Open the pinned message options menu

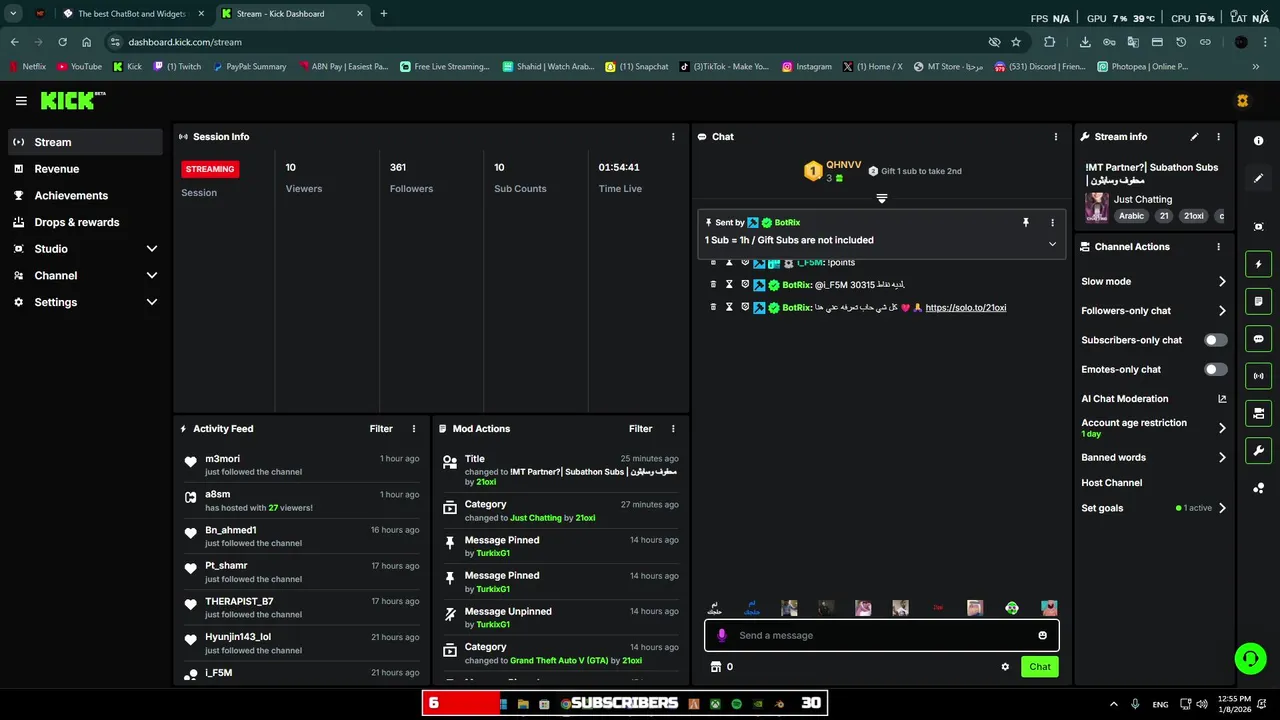point(1052,222)
